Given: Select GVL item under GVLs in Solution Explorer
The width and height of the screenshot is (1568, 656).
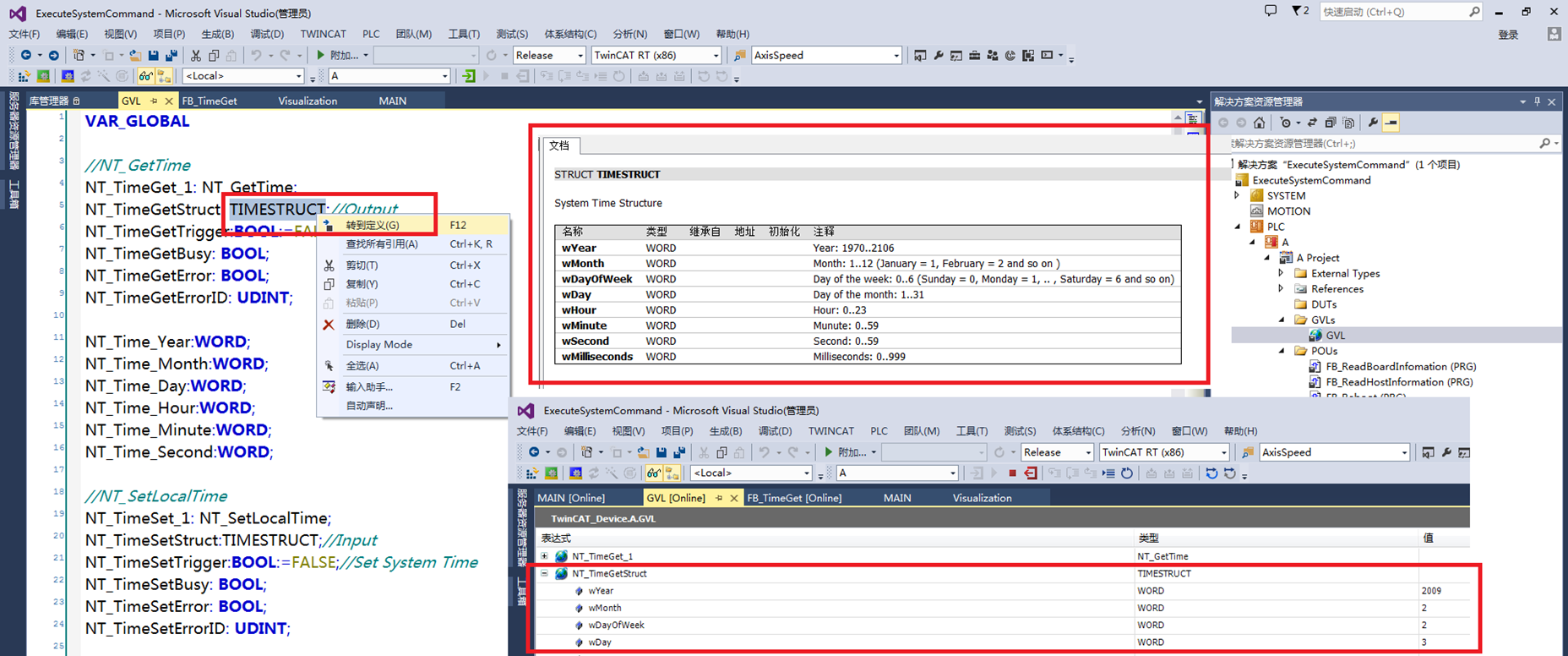Looking at the screenshot, I should [x=1335, y=336].
